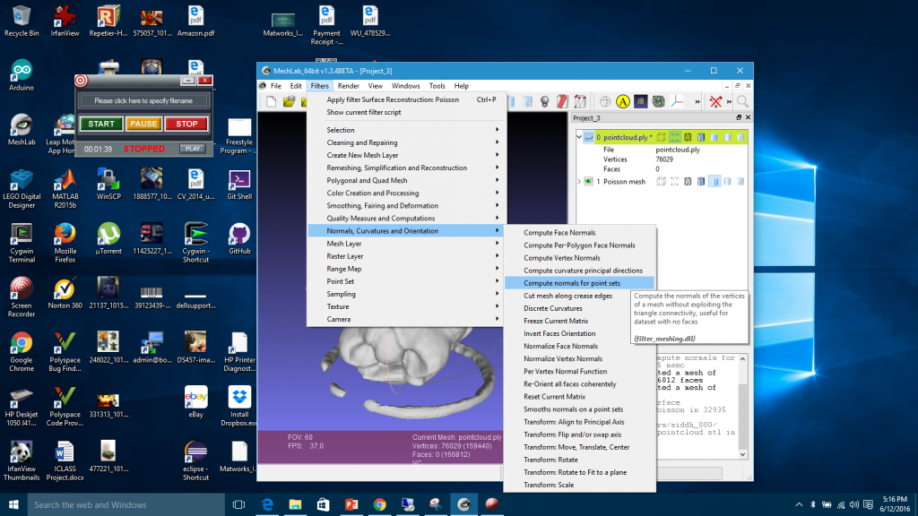This screenshot has width=918, height=516.
Task: Collapse the pointcloud.ply layer details
Action: tap(579, 137)
